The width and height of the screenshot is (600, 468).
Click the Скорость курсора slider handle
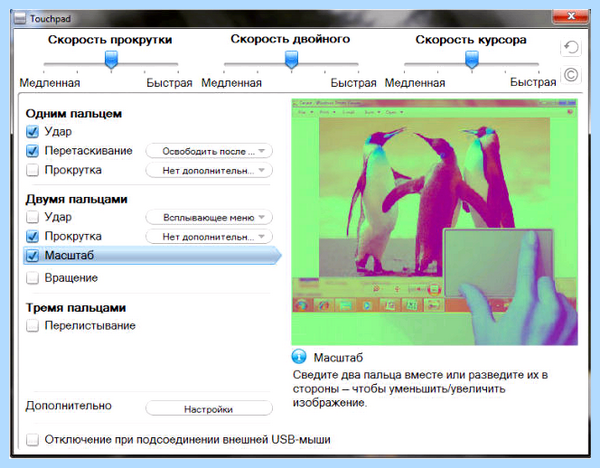pyautogui.click(x=472, y=60)
